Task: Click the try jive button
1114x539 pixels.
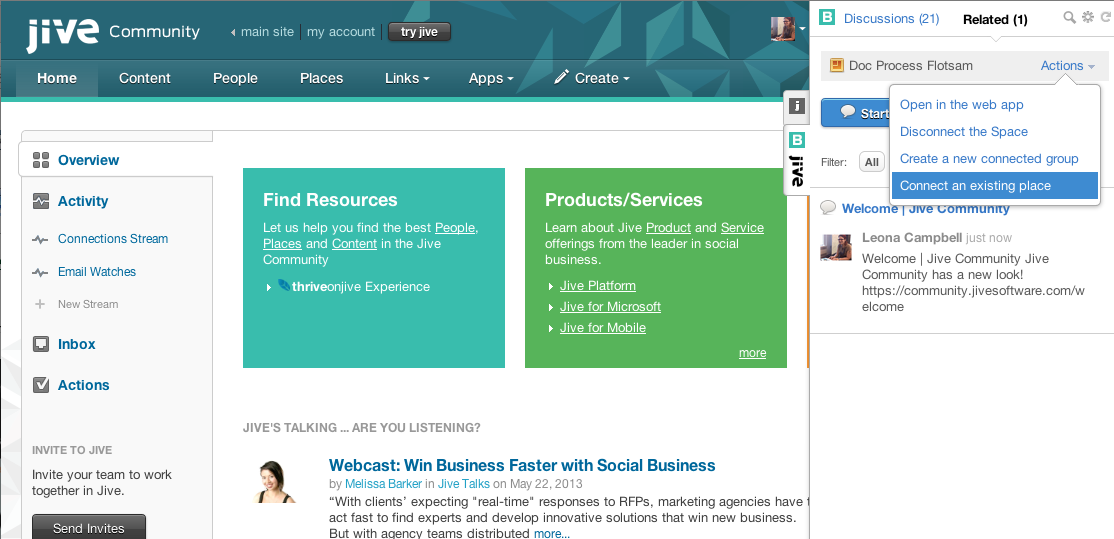Action: (x=419, y=32)
